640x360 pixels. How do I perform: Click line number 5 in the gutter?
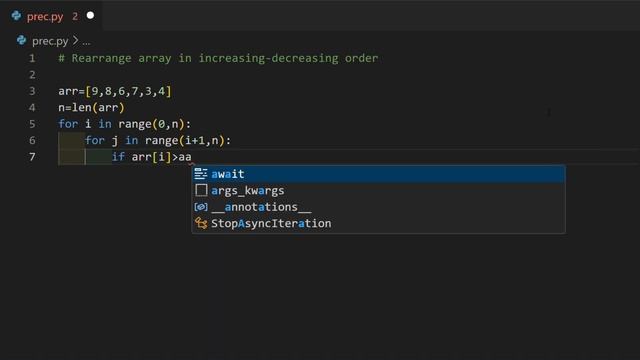pyautogui.click(x=32, y=124)
